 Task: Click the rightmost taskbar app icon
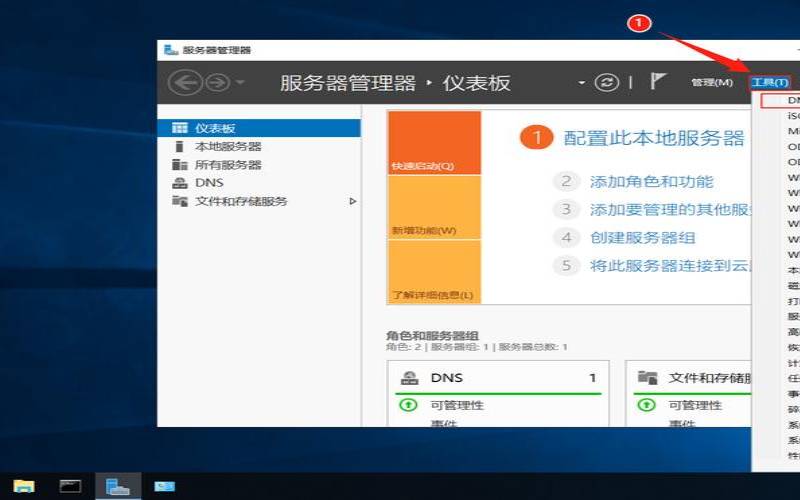[165, 487]
